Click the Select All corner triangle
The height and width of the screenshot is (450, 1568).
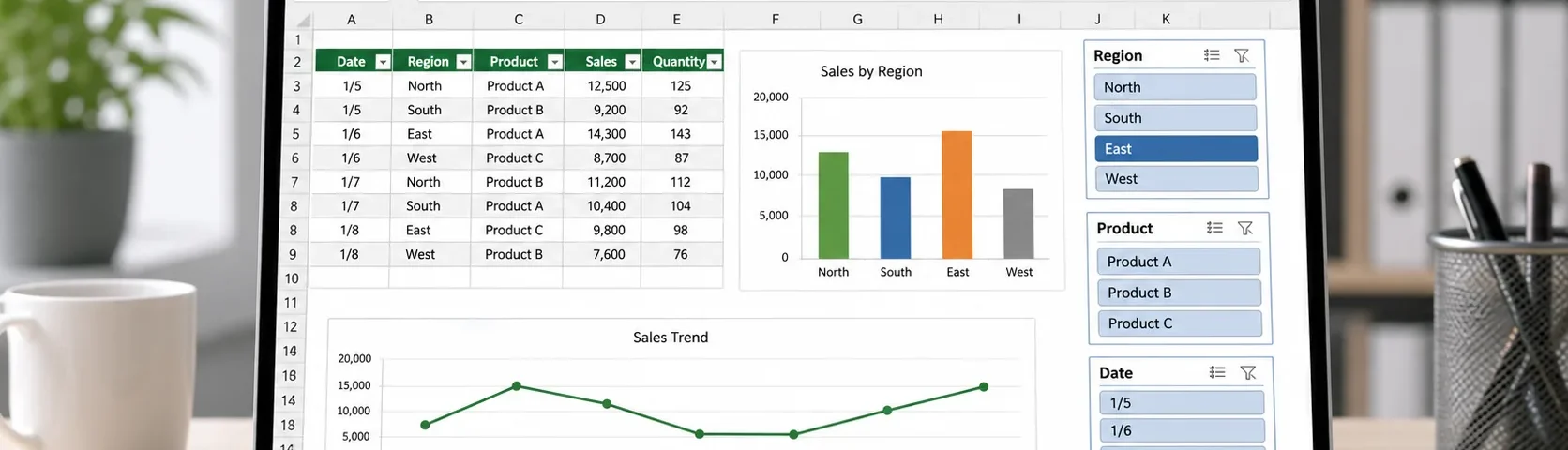point(303,20)
